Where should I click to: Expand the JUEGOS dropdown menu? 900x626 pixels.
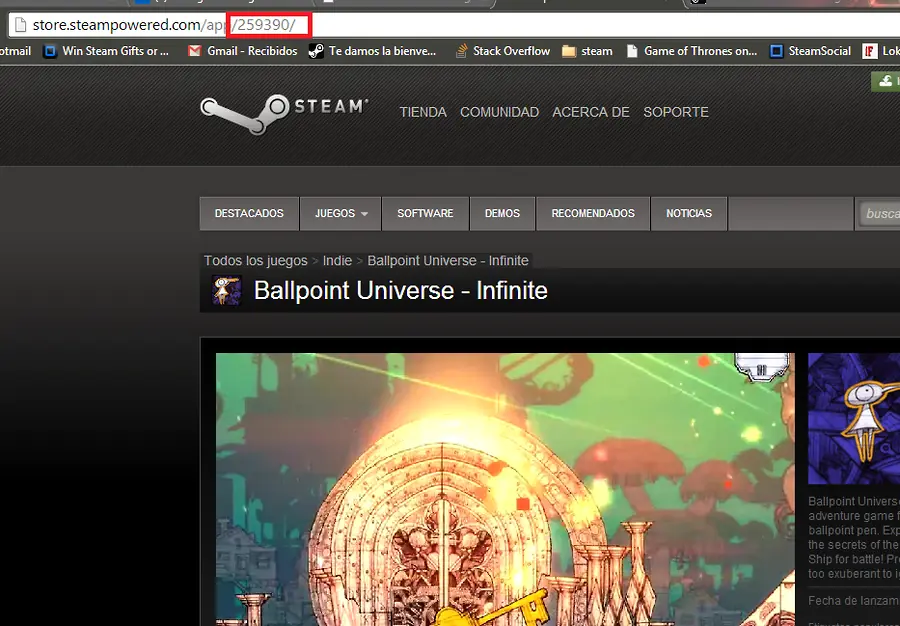(340, 213)
